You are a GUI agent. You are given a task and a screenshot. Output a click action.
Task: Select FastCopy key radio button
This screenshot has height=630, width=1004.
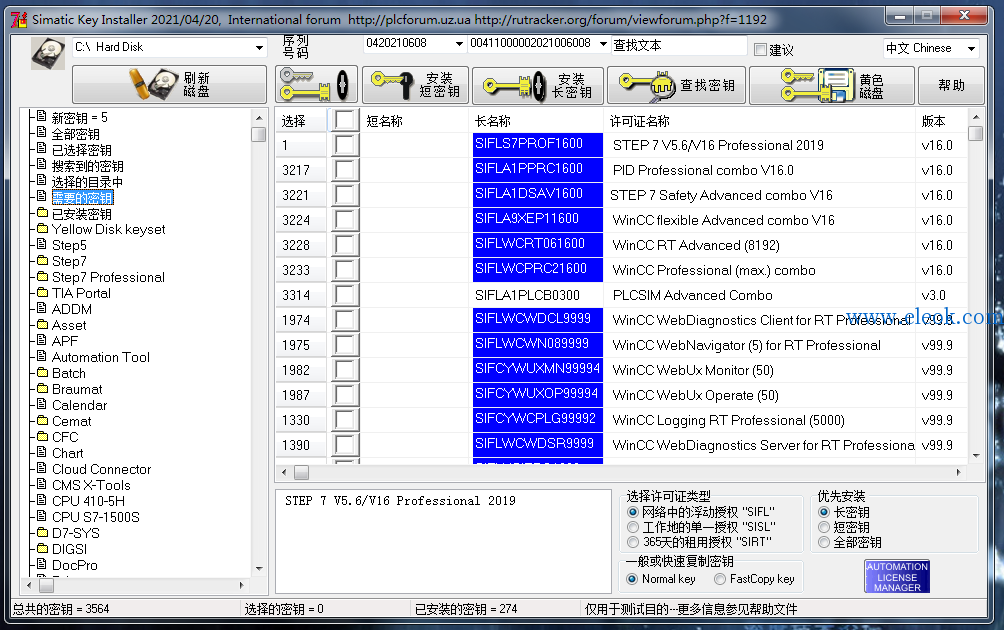pyautogui.click(x=720, y=579)
